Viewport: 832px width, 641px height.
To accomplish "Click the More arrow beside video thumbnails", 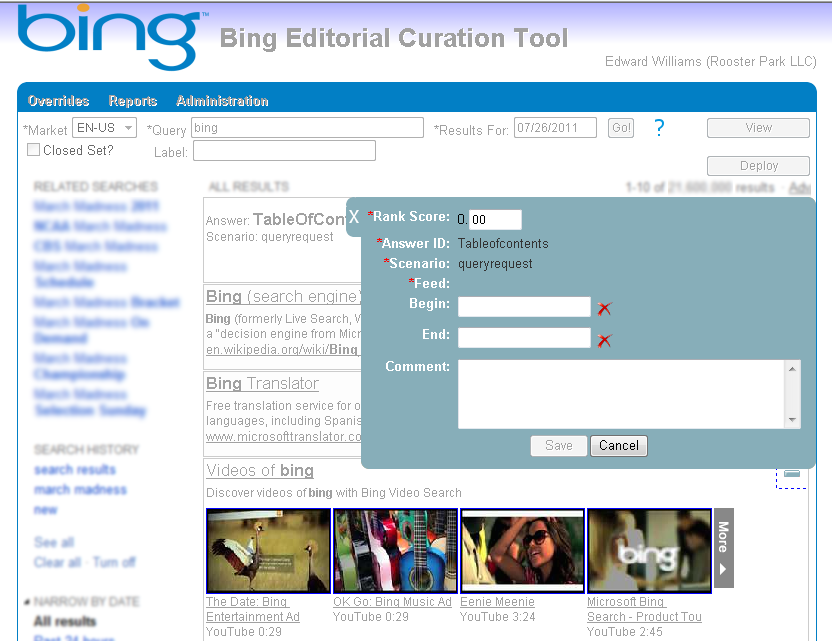I will [724, 548].
